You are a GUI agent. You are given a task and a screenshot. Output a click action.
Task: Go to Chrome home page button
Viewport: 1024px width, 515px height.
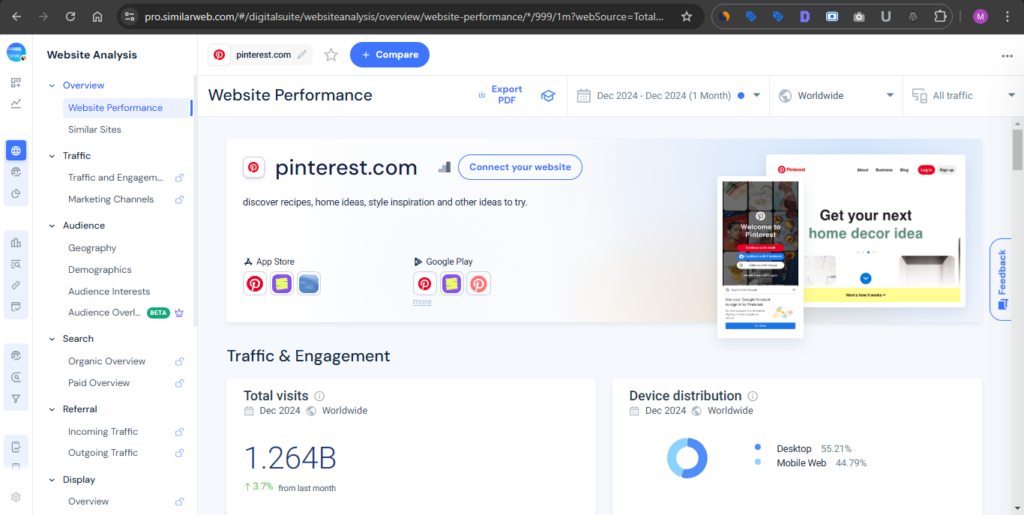(x=97, y=16)
